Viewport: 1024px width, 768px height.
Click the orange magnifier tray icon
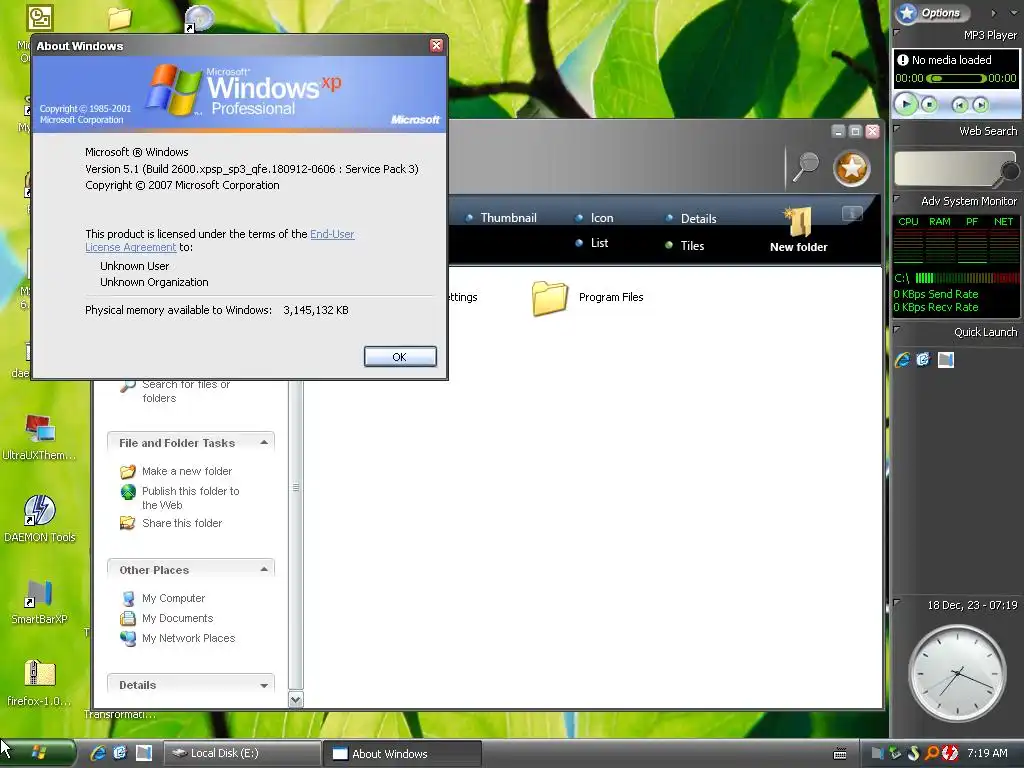pyautogui.click(x=932, y=753)
